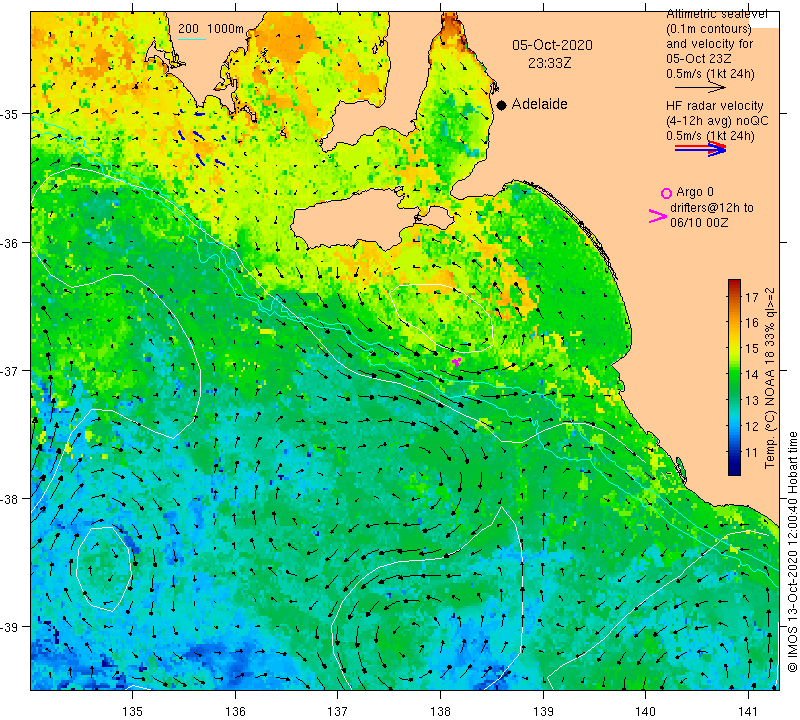Click the colorbar tick label 13
The width and height of the screenshot is (800, 720).
752,400
